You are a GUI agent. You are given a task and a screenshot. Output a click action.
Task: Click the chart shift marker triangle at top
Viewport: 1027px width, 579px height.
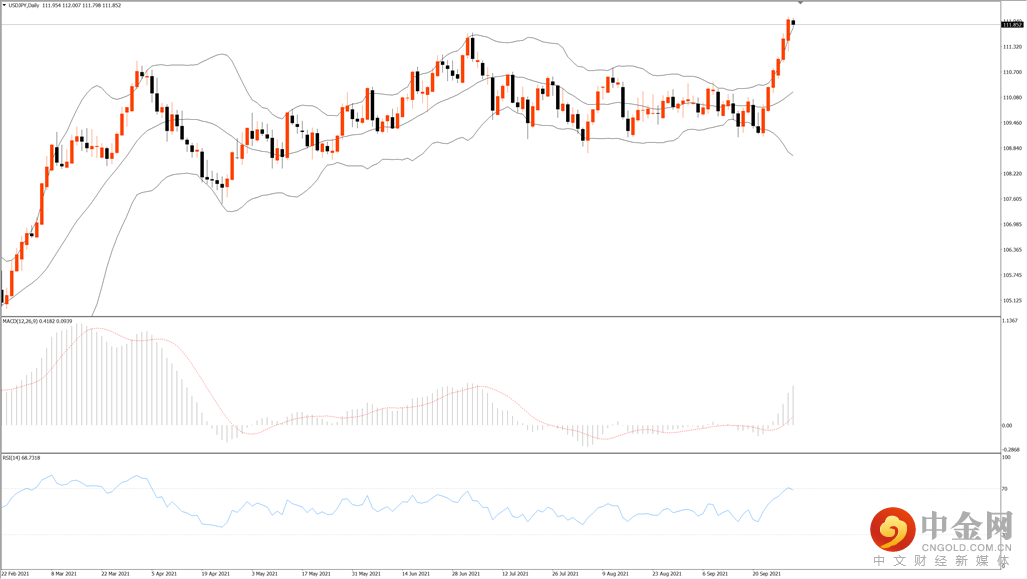(800, 3)
